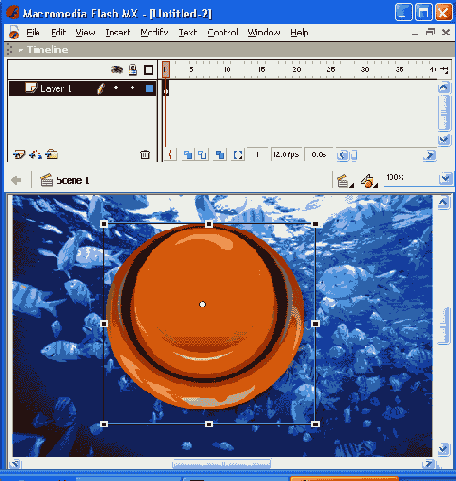The image size is (456, 481).
Task: Click the Layer 1 pencil icon
Action: (101, 89)
